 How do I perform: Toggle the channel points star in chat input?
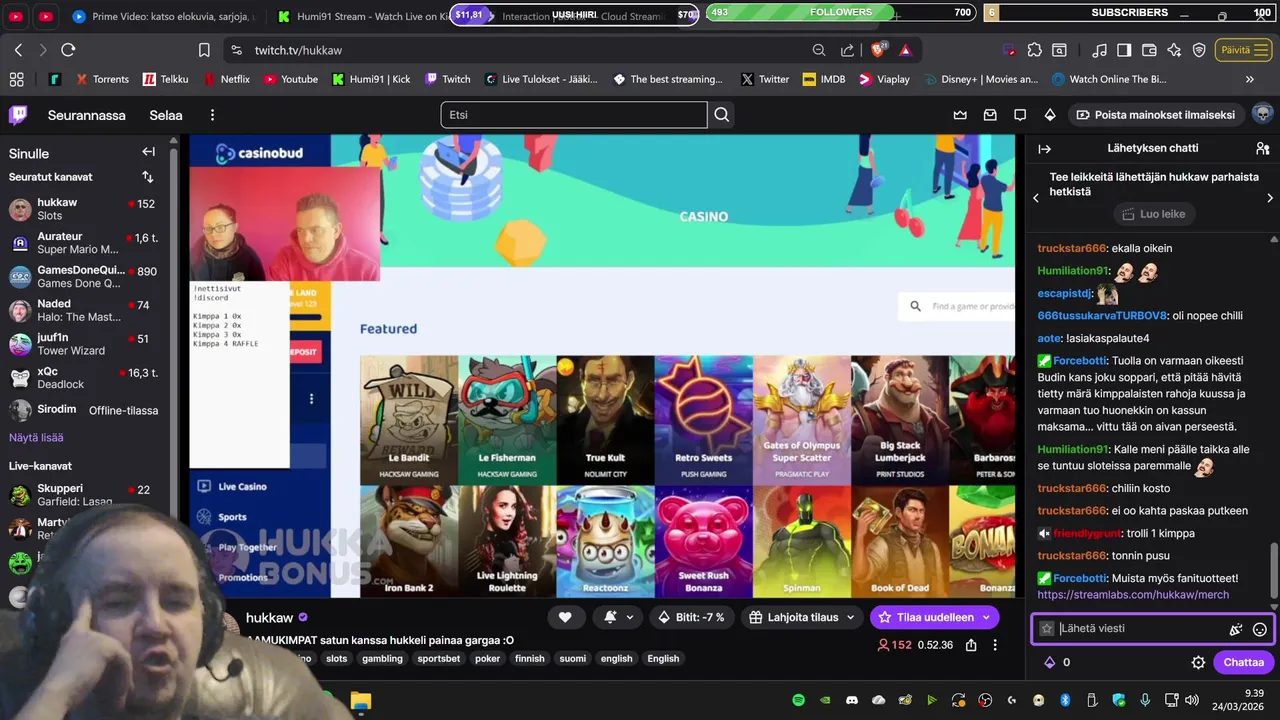click(1047, 629)
